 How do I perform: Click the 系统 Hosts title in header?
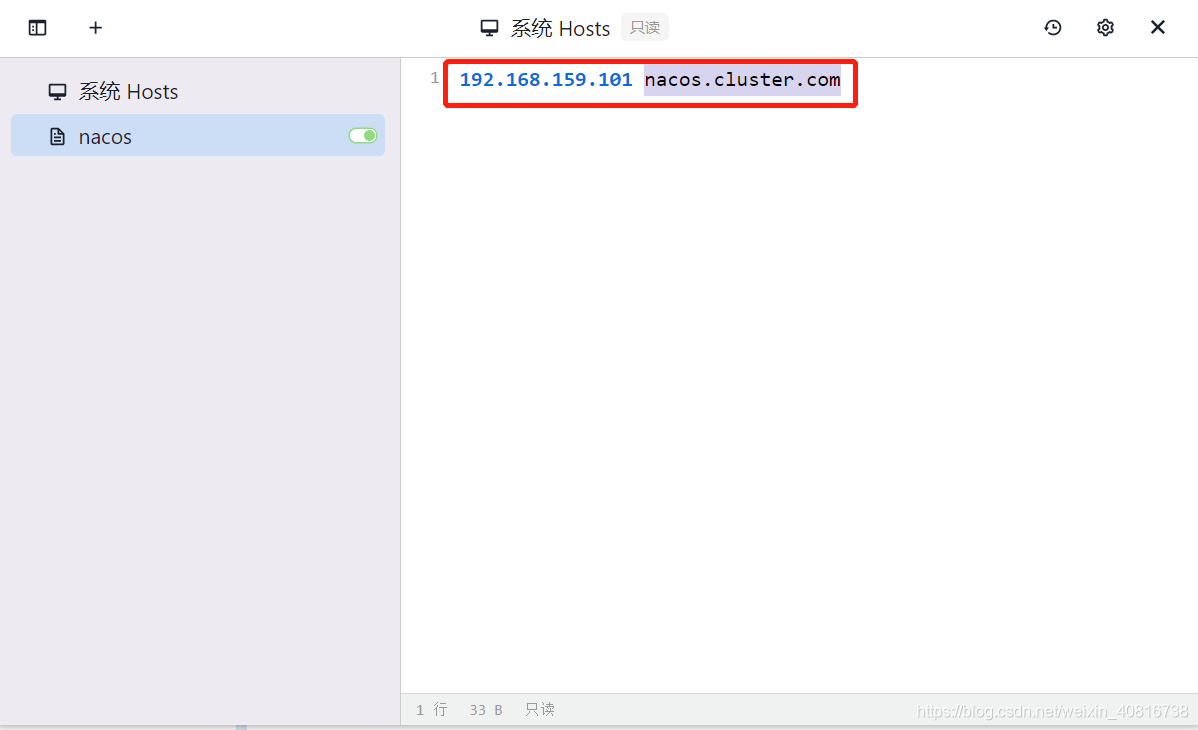click(x=560, y=28)
